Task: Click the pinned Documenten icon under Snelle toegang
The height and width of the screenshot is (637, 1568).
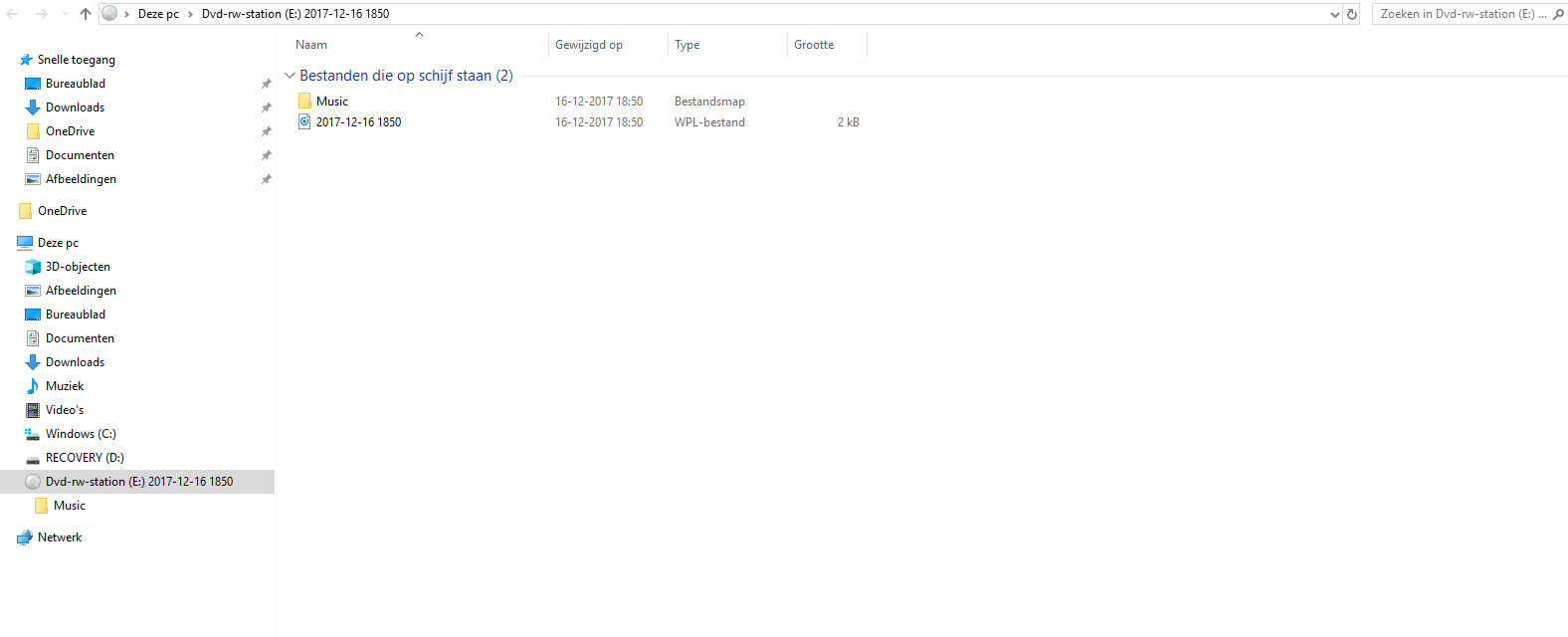Action: point(33,155)
